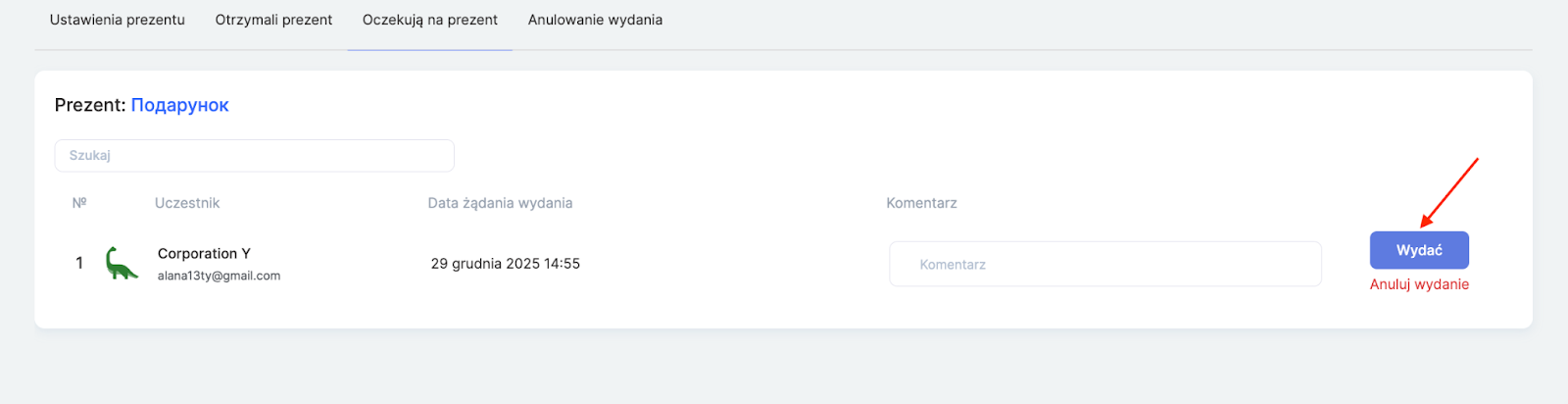This screenshot has height=404, width=1568.
Task: Open the Ustawienia prezentu tab
Action: click(118, 20)
